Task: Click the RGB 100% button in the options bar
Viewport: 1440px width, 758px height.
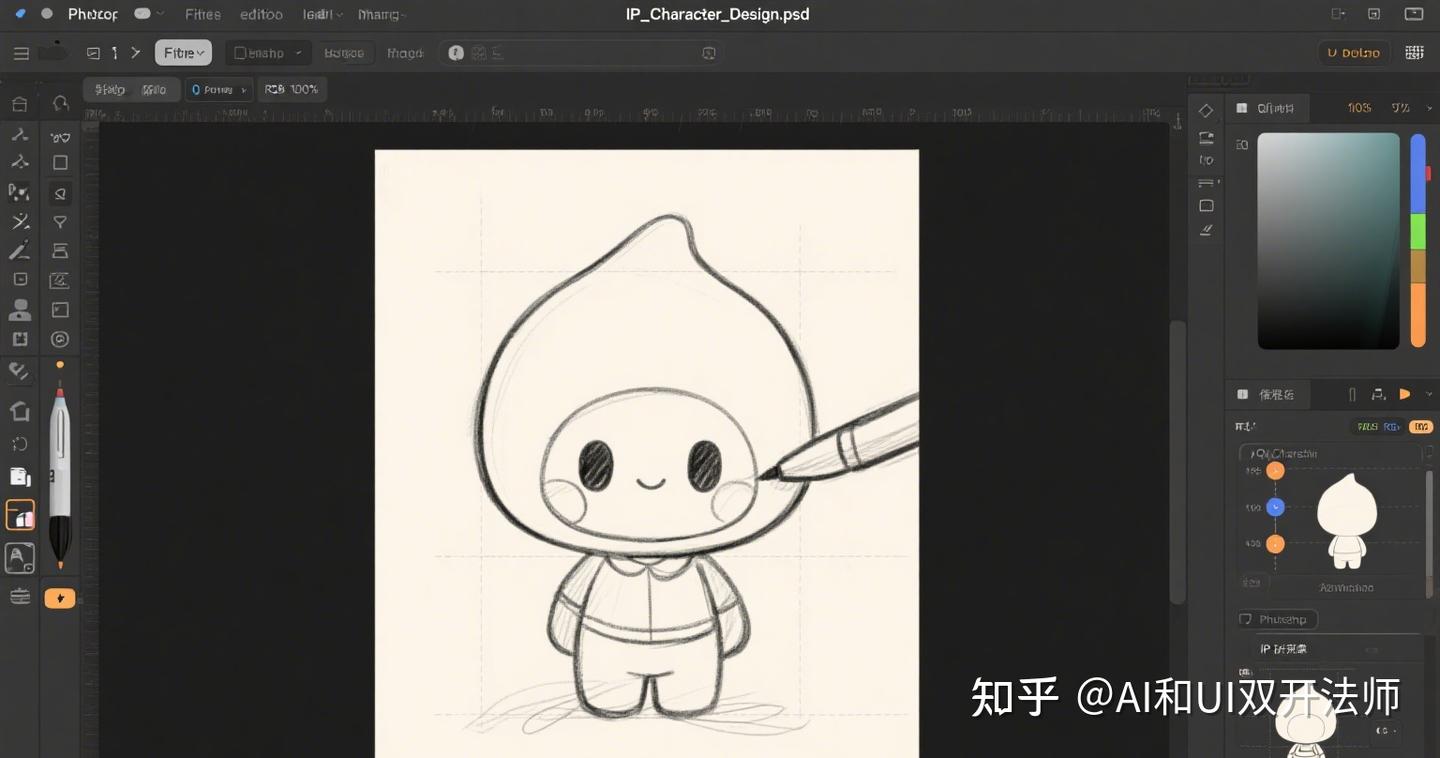Action: point(292,89)
